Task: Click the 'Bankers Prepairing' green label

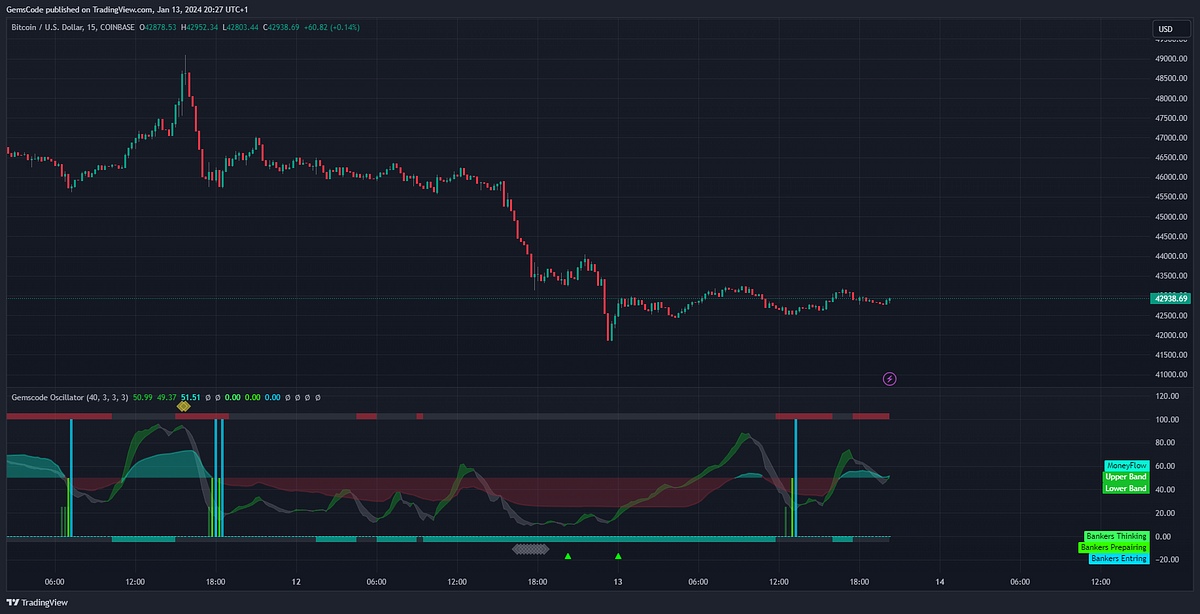Action: click(1114, 547)
